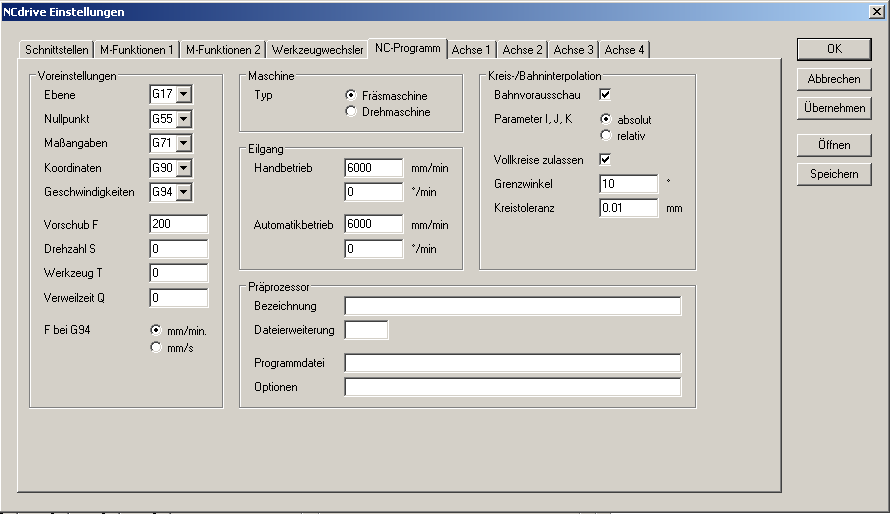The width and height of the screenshot is (891, 514).
Task: Expand the Maßangaben G71 dropdown
Action: click(184, 143)
